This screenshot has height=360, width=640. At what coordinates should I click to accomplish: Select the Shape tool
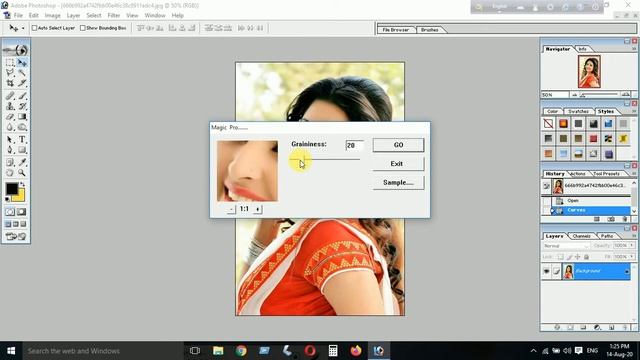click(x=22, y=150)
